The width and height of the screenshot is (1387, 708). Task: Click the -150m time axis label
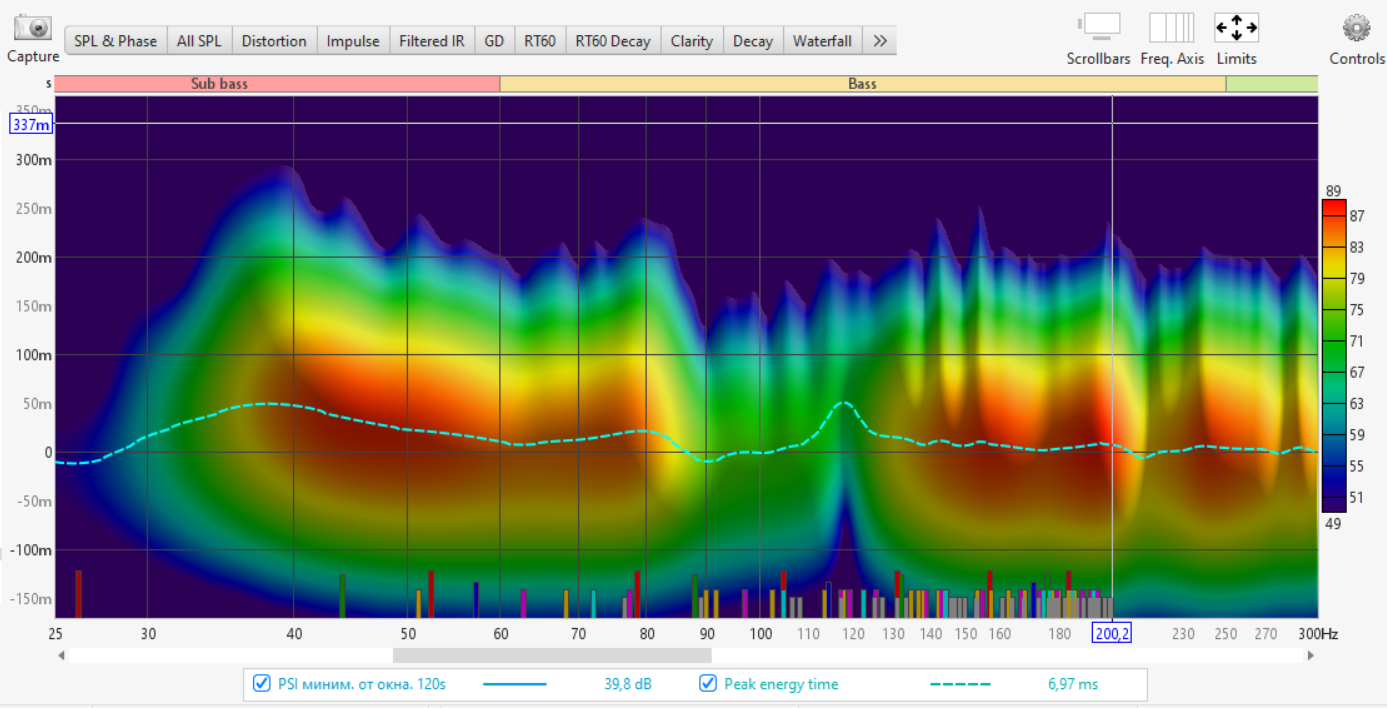click(x=31, y=598)
